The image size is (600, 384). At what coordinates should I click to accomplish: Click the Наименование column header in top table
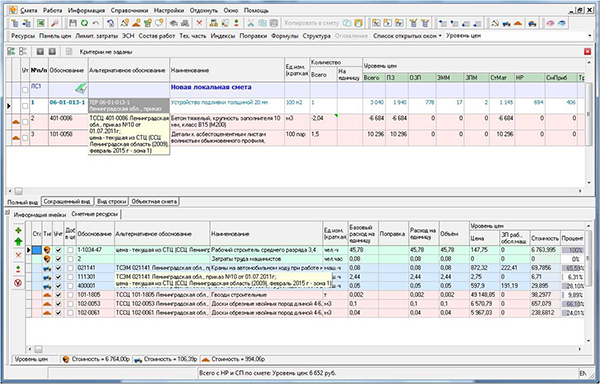[x=227, y=70]
